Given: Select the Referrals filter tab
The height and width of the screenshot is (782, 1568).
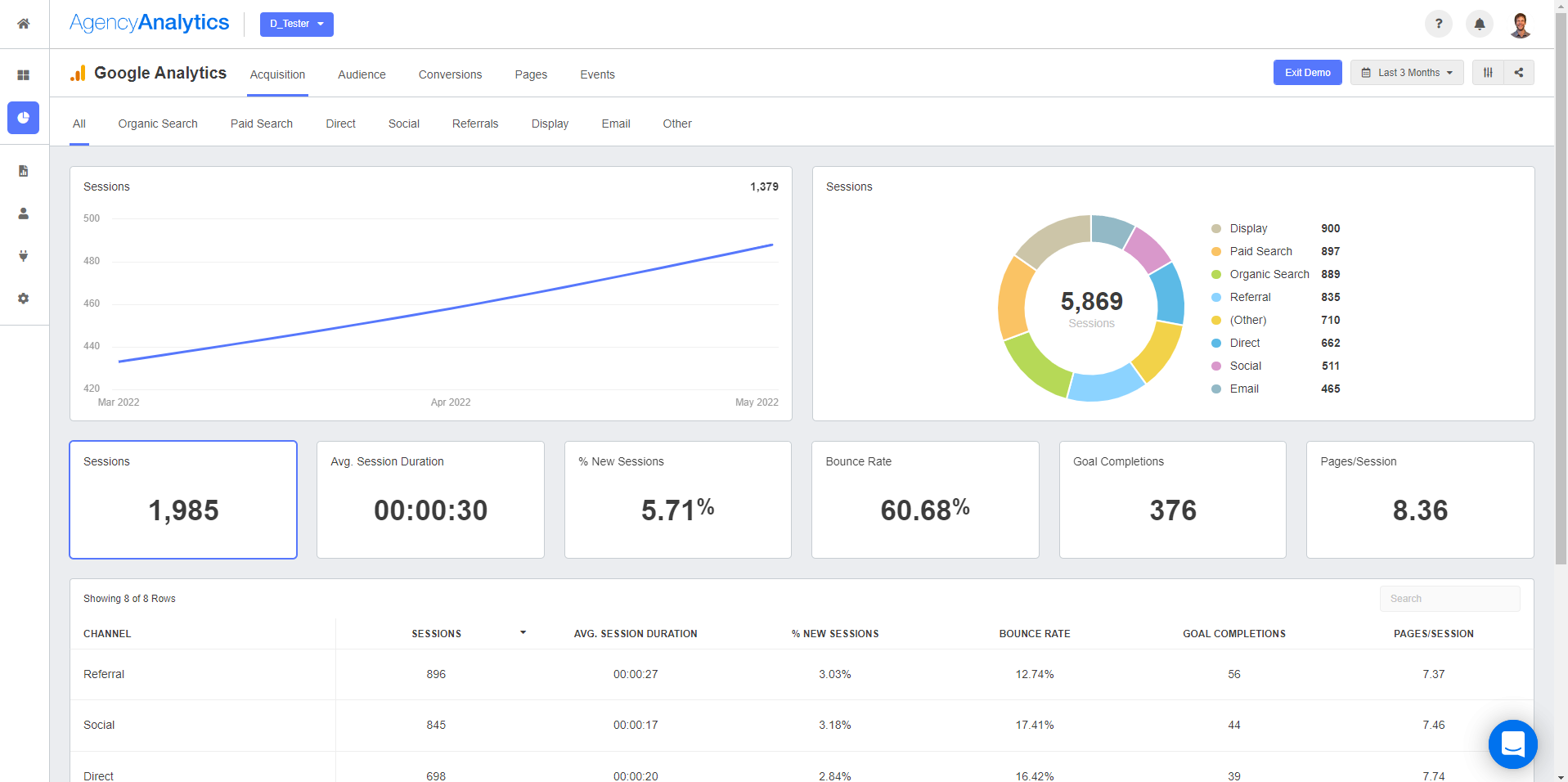Looking at the screenshot, I should (475, 124).
